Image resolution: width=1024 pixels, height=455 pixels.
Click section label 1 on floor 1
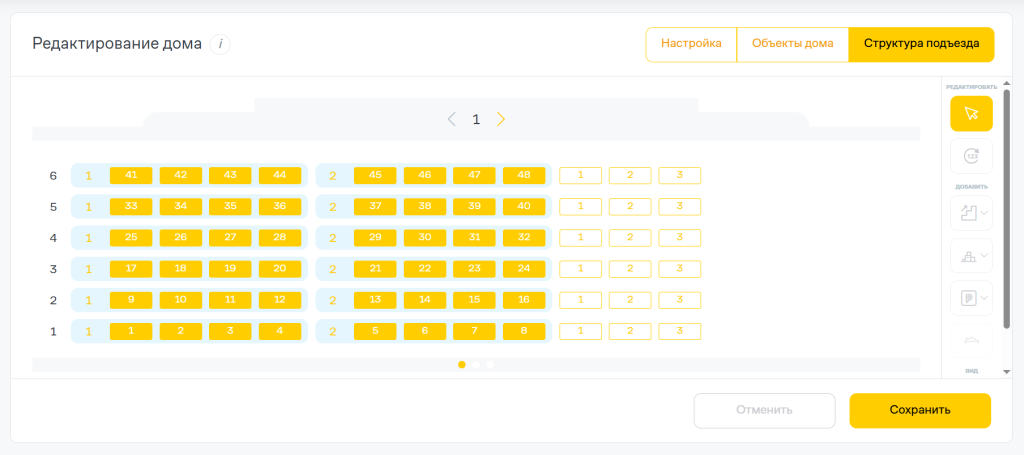pyautogui.click(x=88, y=332)
